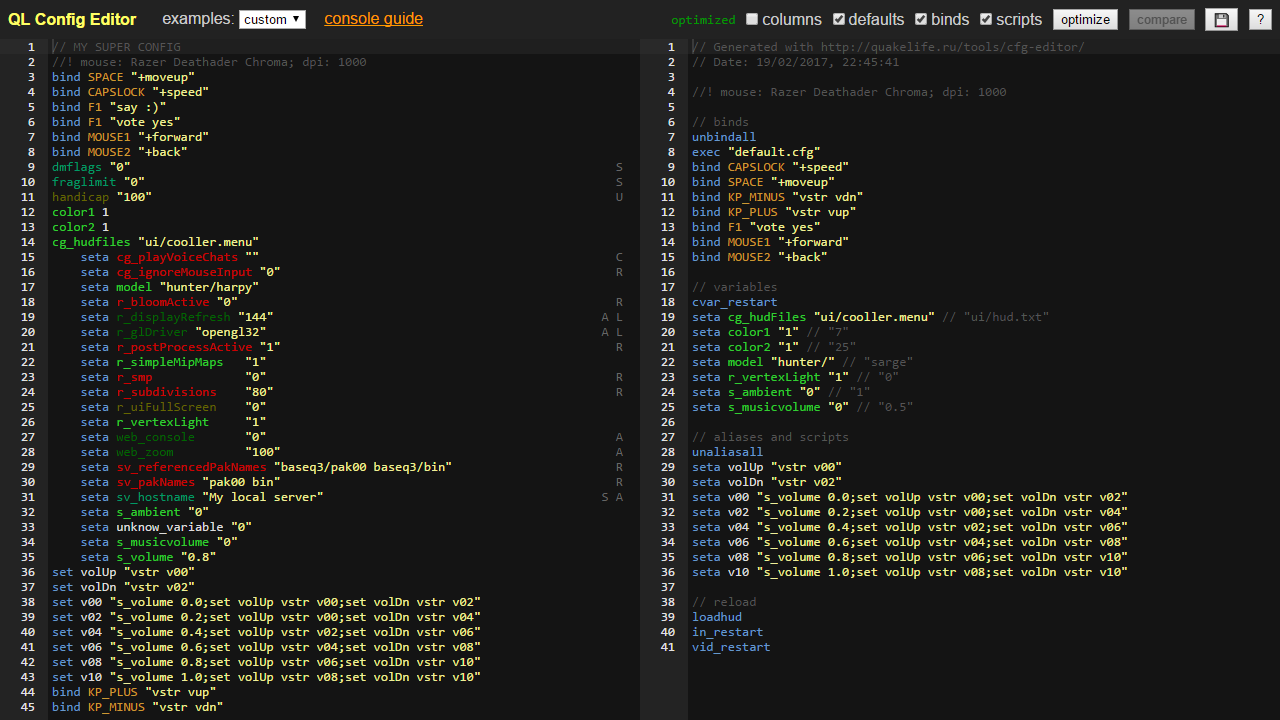
Task: Click the green optimized status text
Action: point(703,20)
